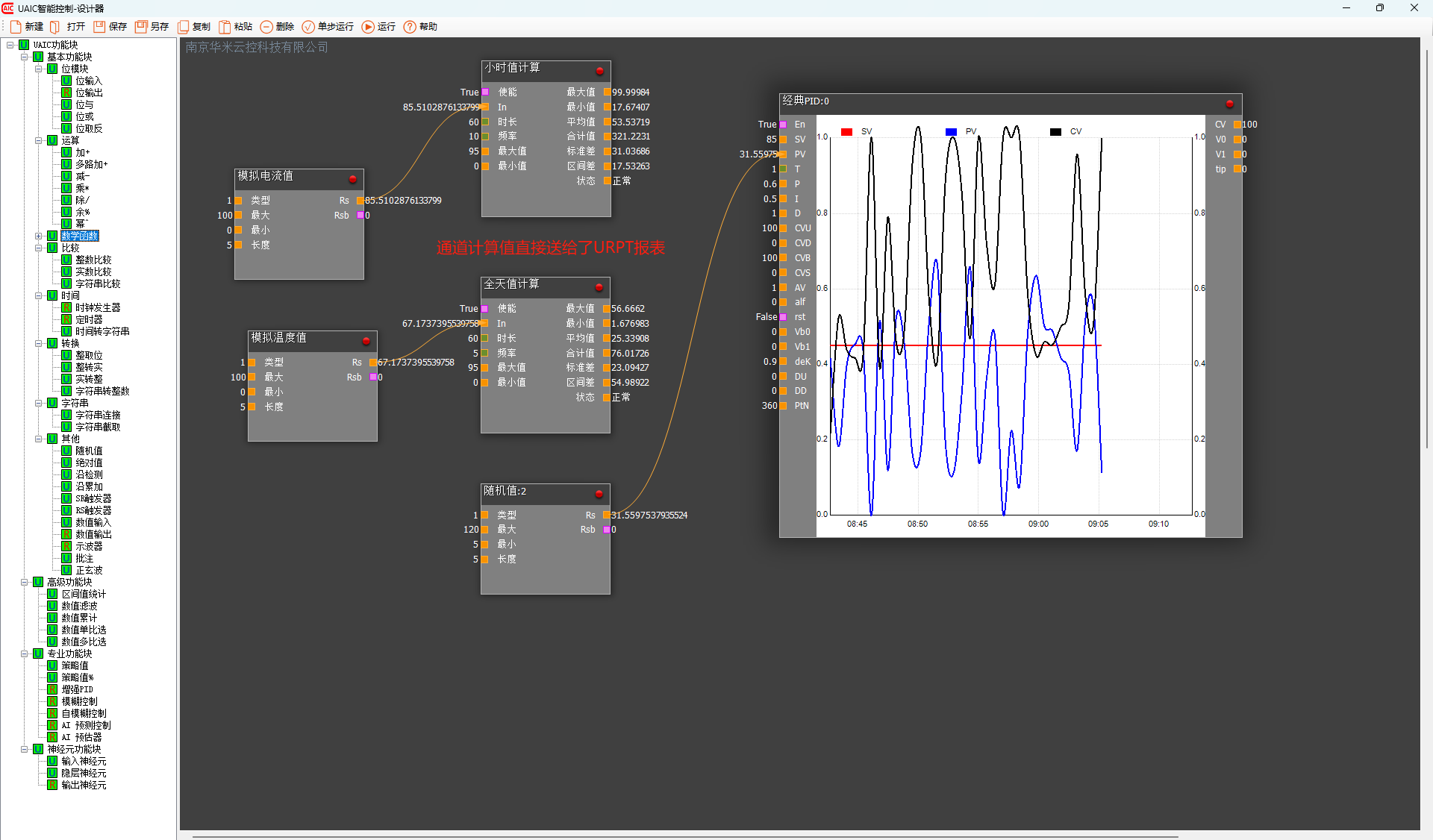
Task: Click the Copy (复制) toolbar icon
Action: pos(183,27)
